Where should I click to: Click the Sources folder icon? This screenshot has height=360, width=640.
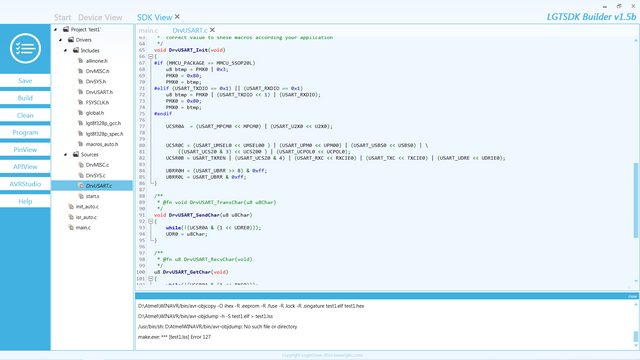pyautogui.click(x=76, y=154)
